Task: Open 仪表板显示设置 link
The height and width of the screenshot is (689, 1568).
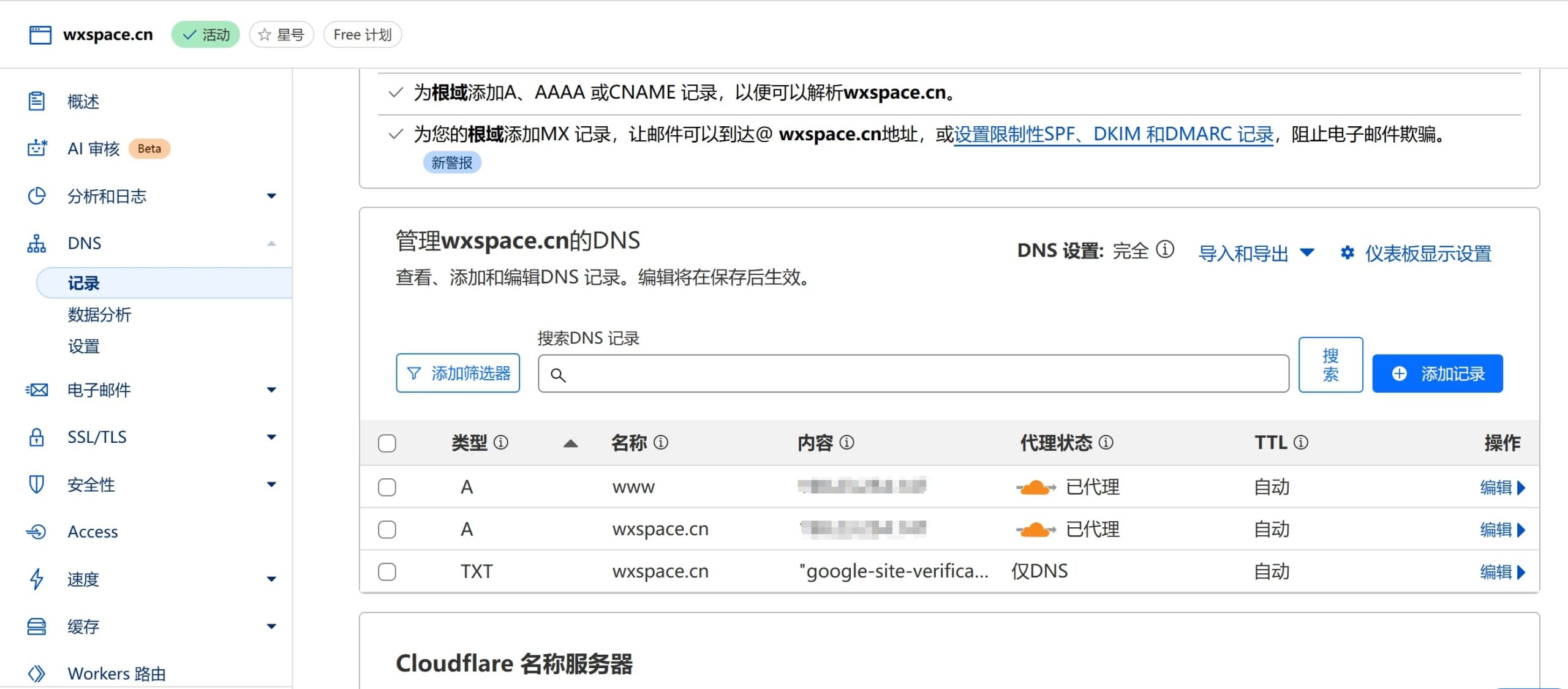Action: click(1428, 253)
